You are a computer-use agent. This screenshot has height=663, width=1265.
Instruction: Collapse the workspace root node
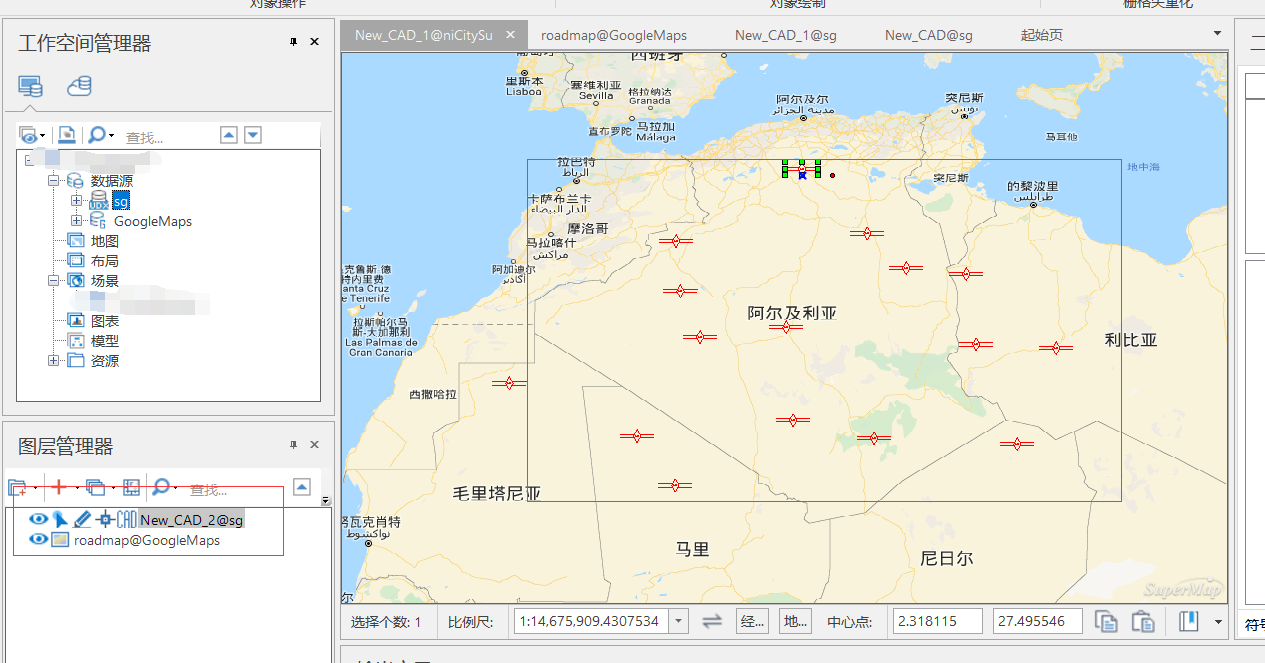click(x=29, y=160)
